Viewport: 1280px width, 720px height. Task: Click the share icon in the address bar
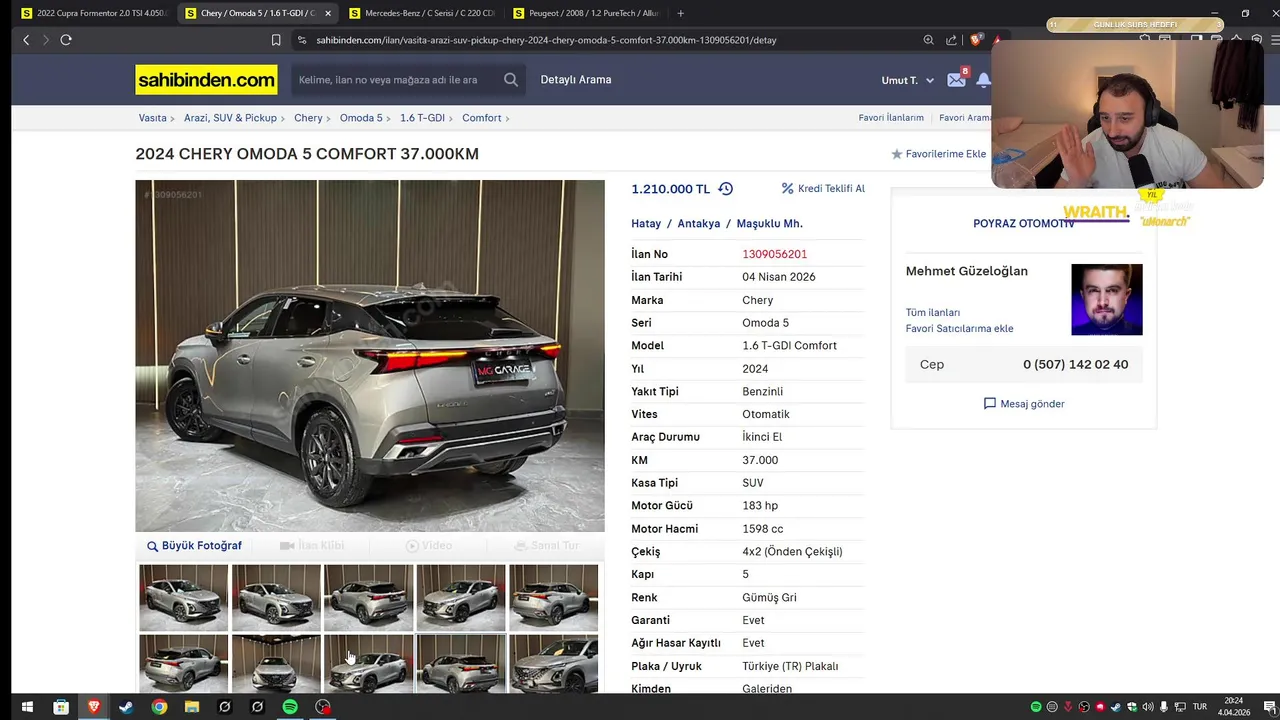click(x=952, y=40)
